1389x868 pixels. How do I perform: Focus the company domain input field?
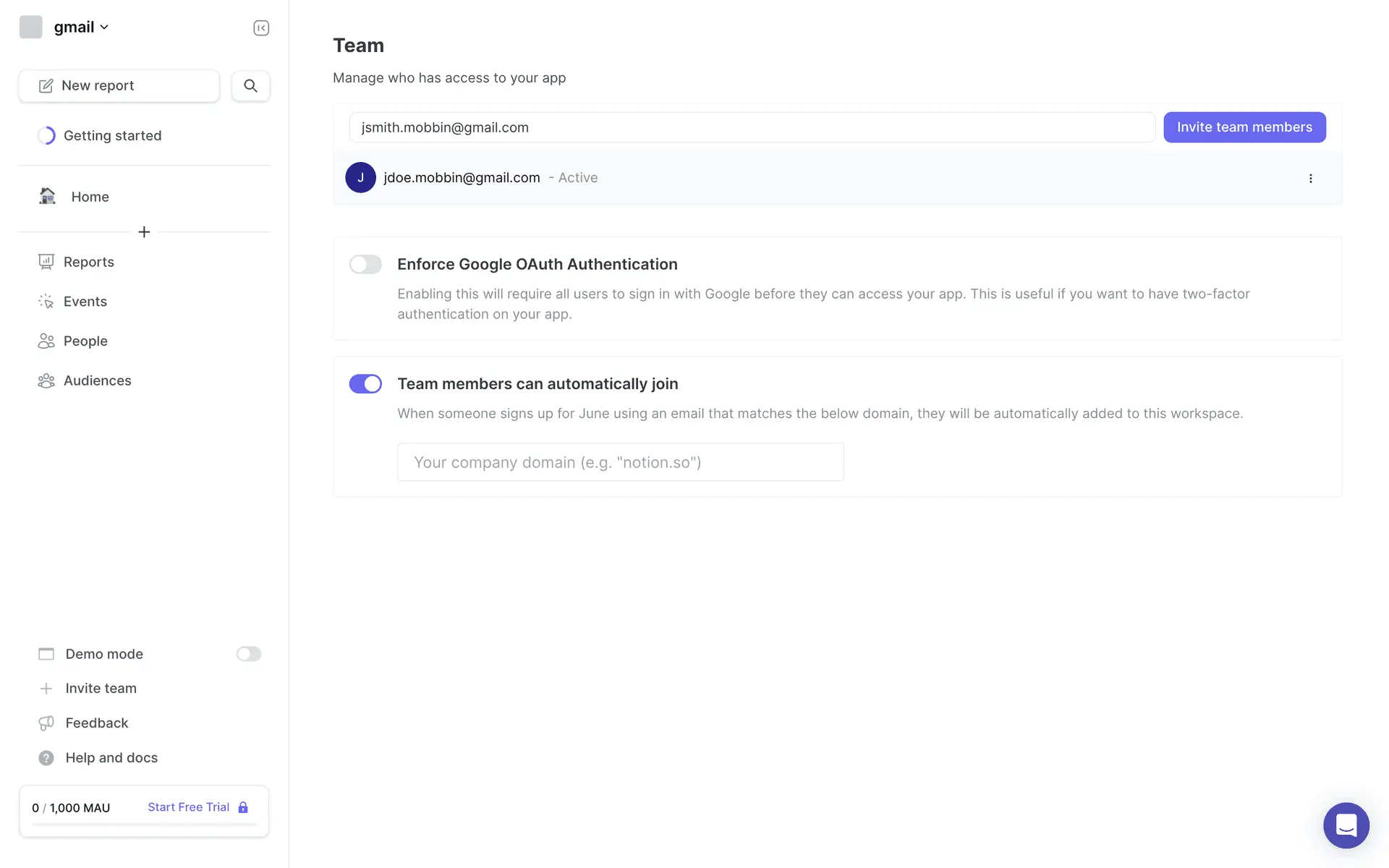pyautogui.click(x=620, y=462)
